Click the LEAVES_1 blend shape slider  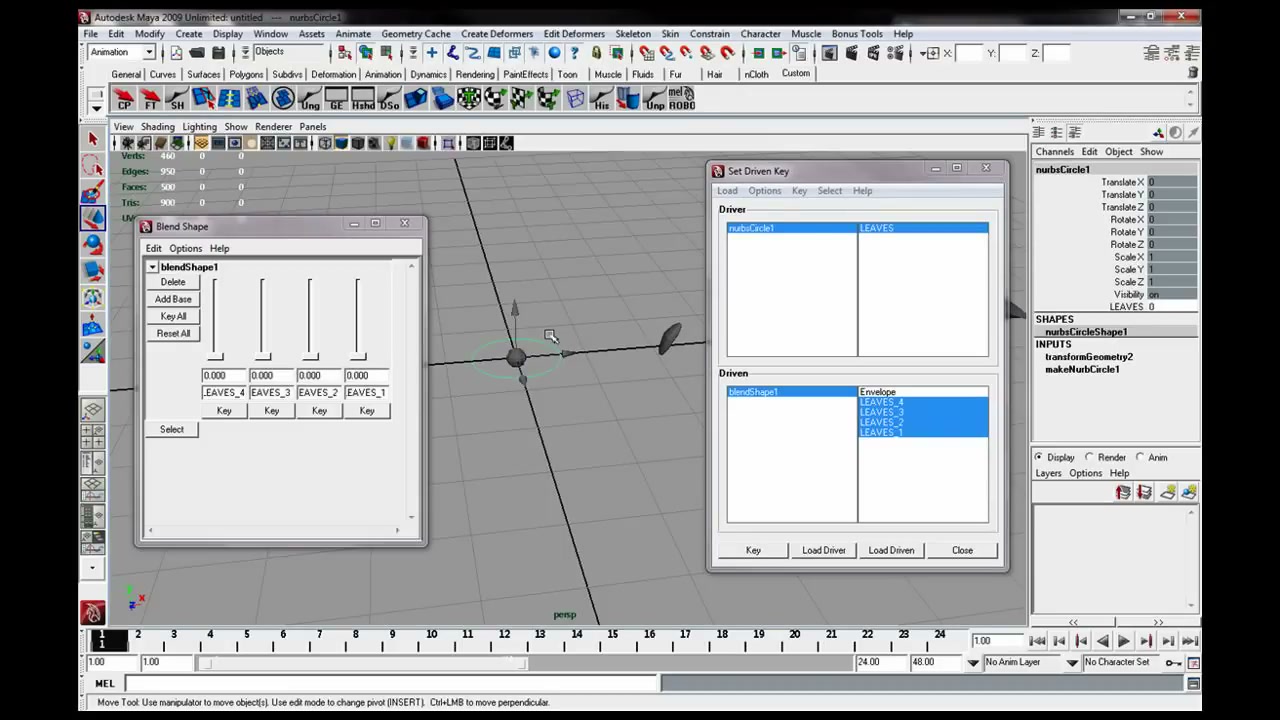pyautogui.click(x=358, y=320)
